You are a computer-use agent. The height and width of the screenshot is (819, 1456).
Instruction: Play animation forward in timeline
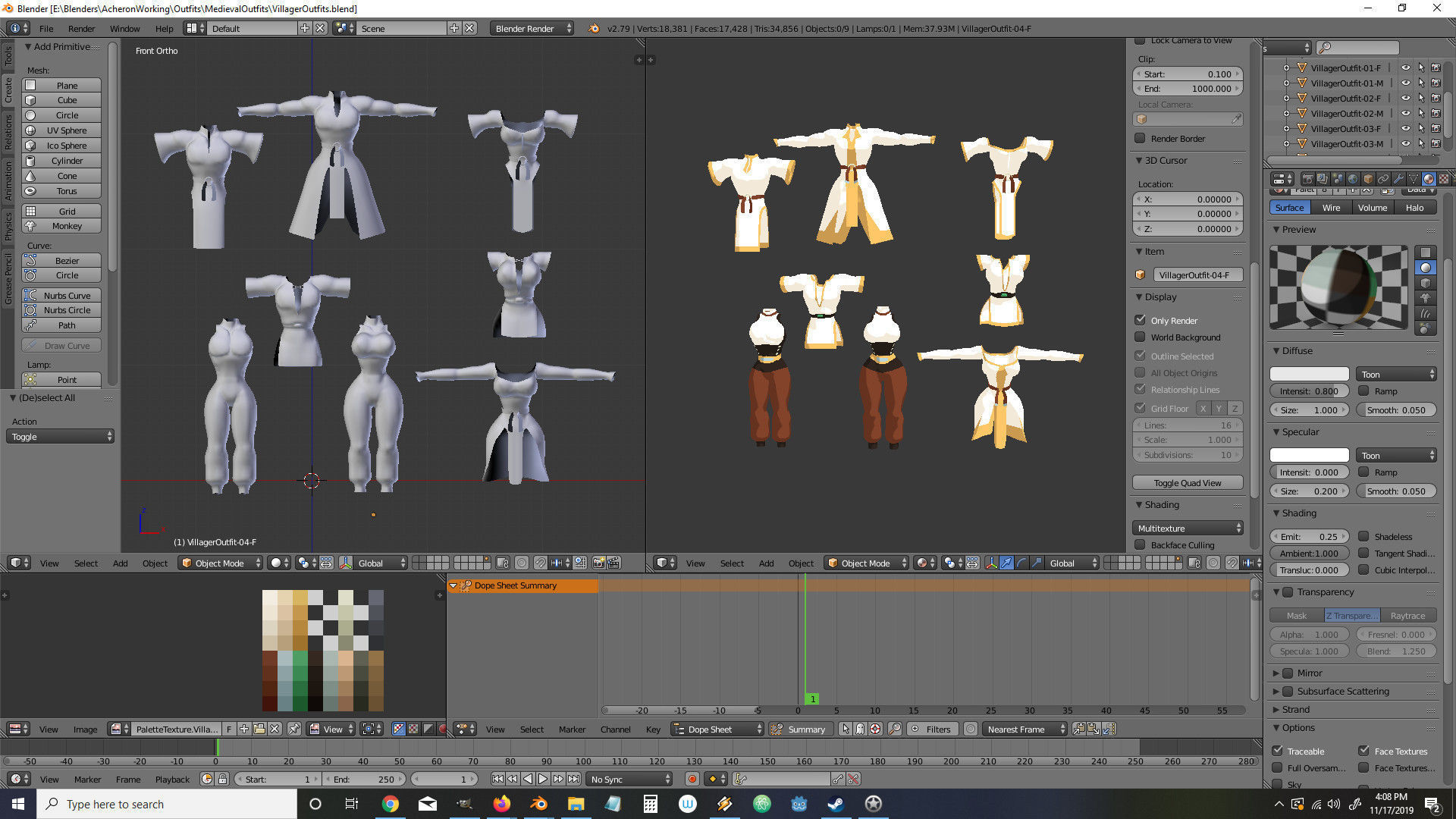pos(543,779)
